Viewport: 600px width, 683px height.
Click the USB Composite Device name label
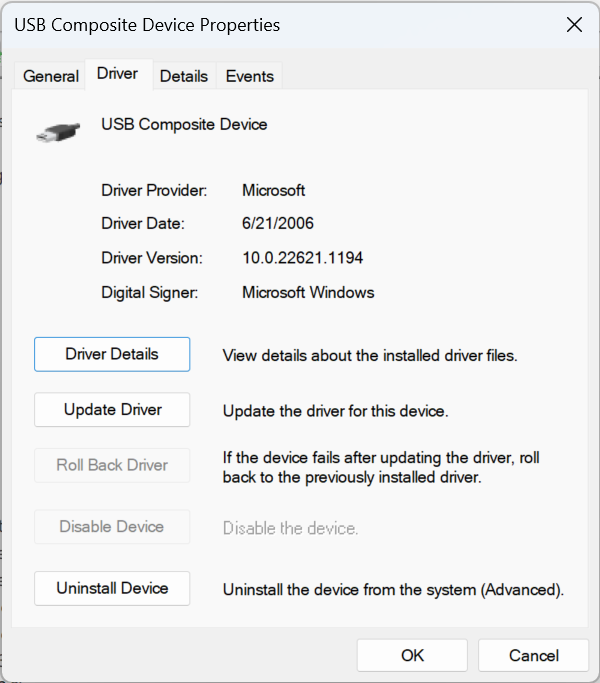184,125
